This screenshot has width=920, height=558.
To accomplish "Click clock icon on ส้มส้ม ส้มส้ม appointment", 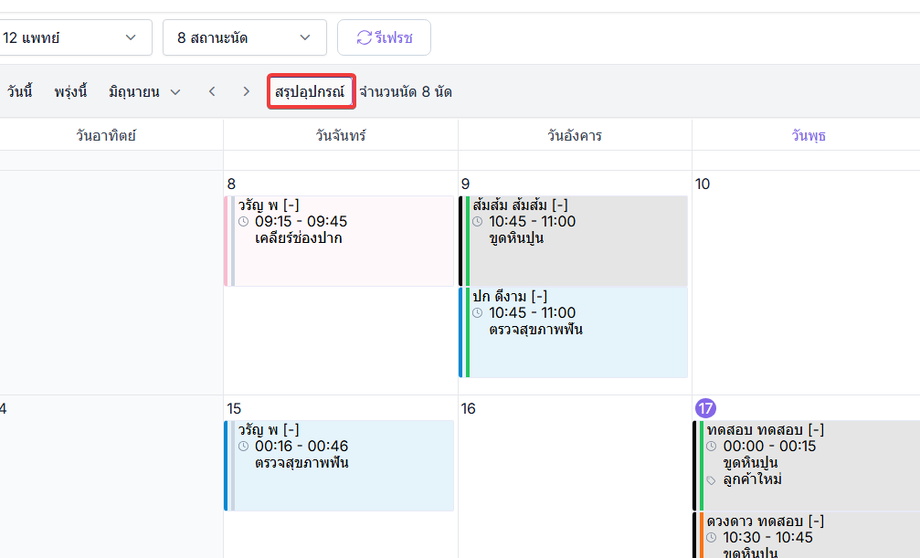I will pyautogui.click(x=477, y=222).
